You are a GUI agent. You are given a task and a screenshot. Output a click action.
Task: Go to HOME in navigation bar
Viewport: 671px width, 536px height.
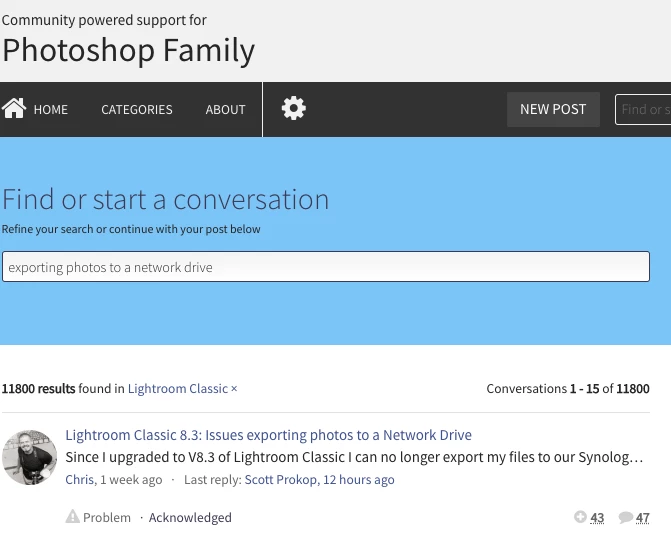[50, 110]
